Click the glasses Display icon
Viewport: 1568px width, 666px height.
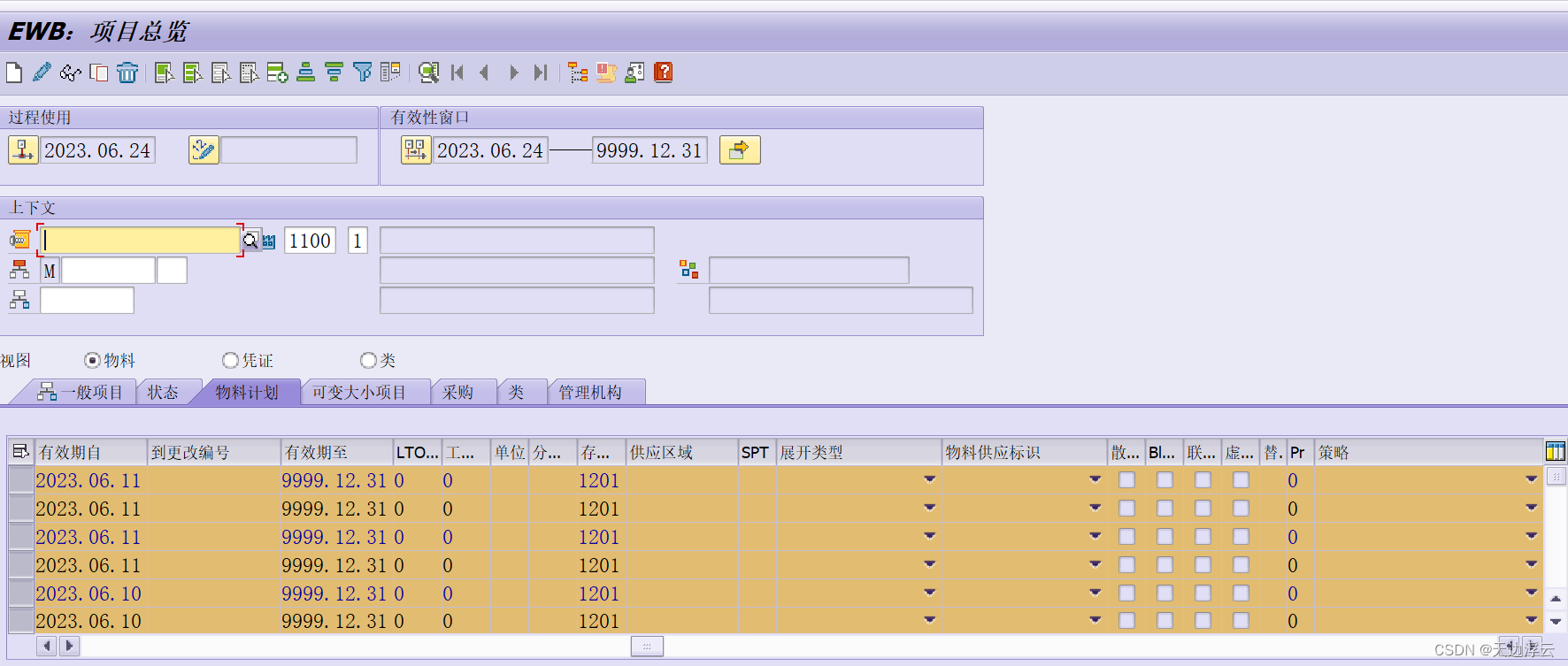tap(70, 73)
